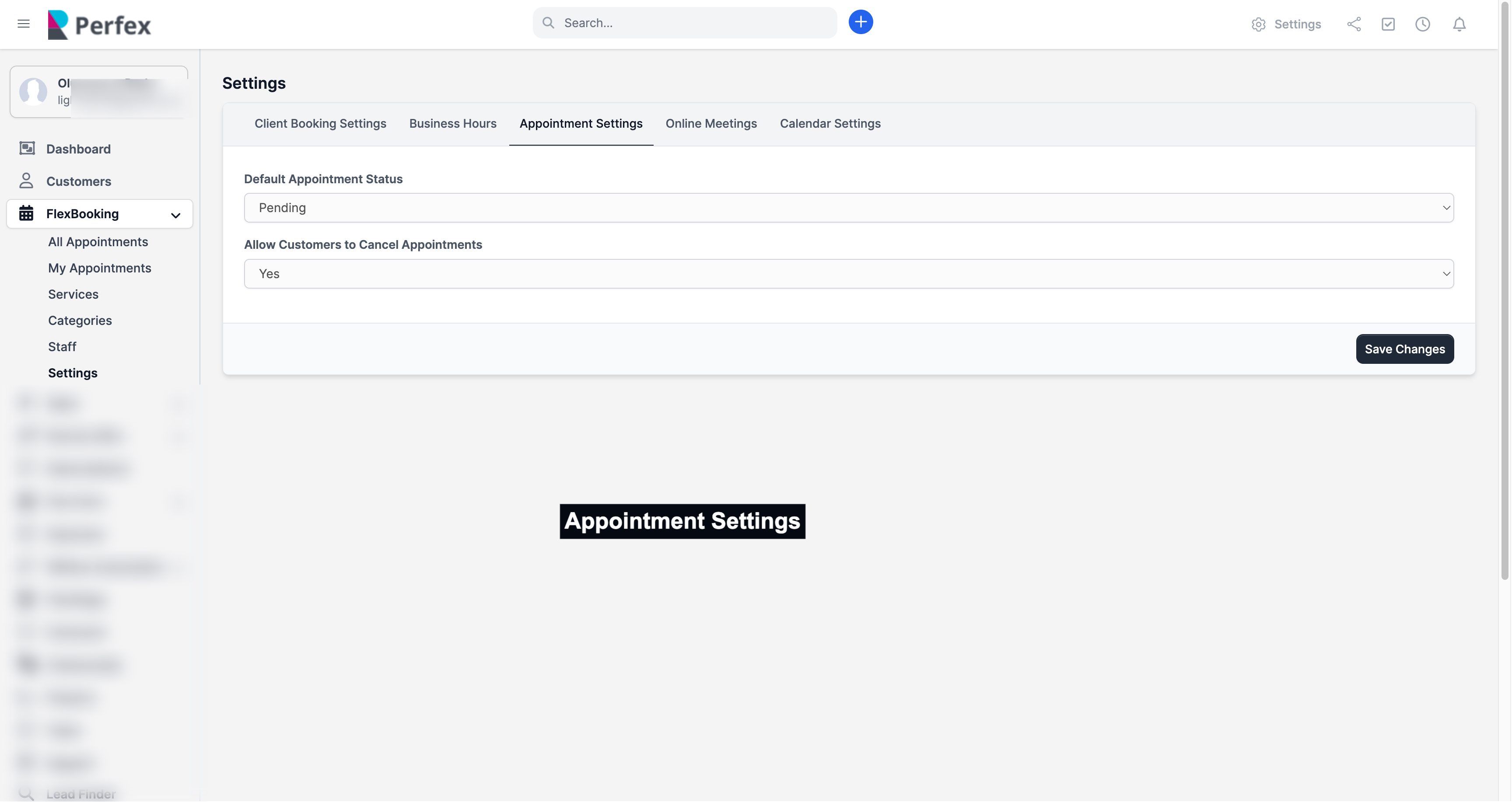Open the clock timers icon
This screenshot has width=1512, height=802.
pos(1422,24)
